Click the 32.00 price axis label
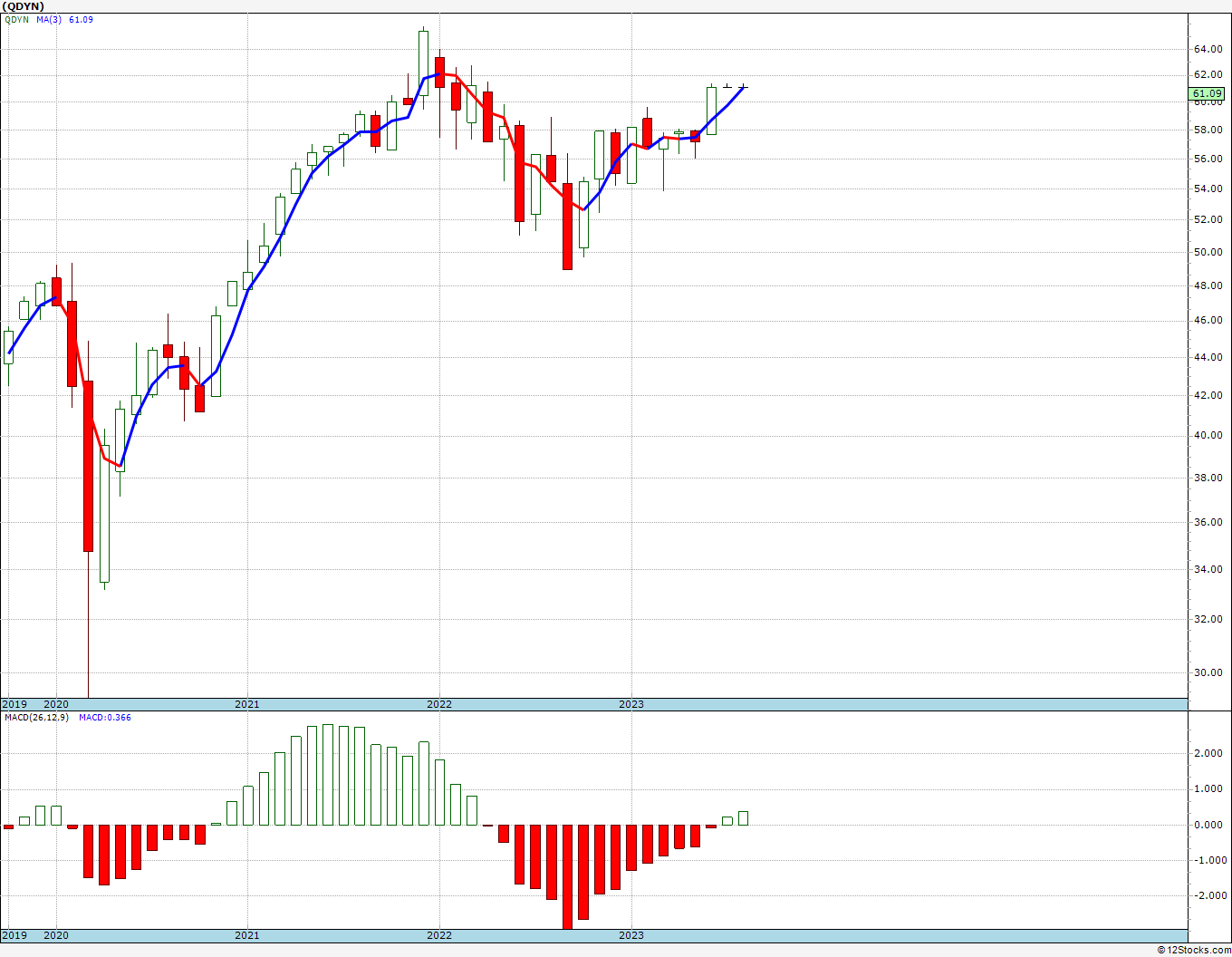This screenshot has height=957, width=1232. pos(1208,619)
